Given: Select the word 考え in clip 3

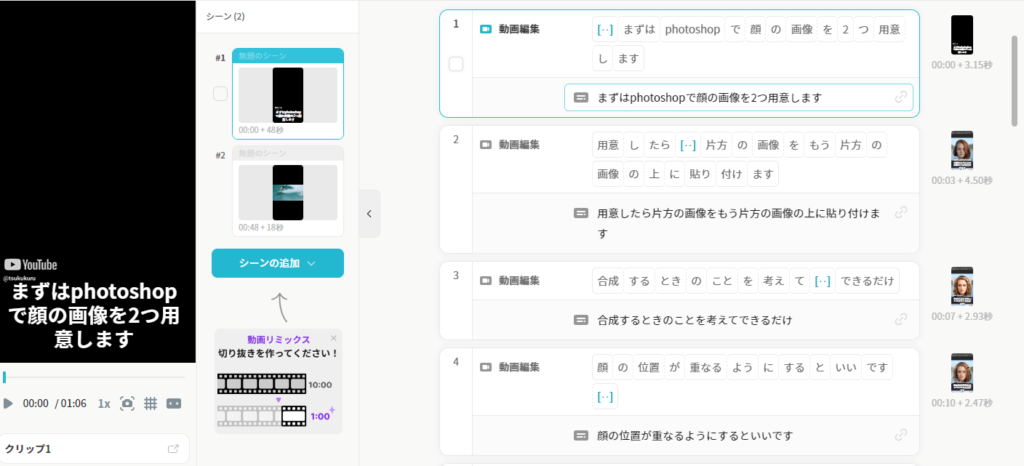Looking at the screenshot, I should pyautogui.click(x=773, y=281).
